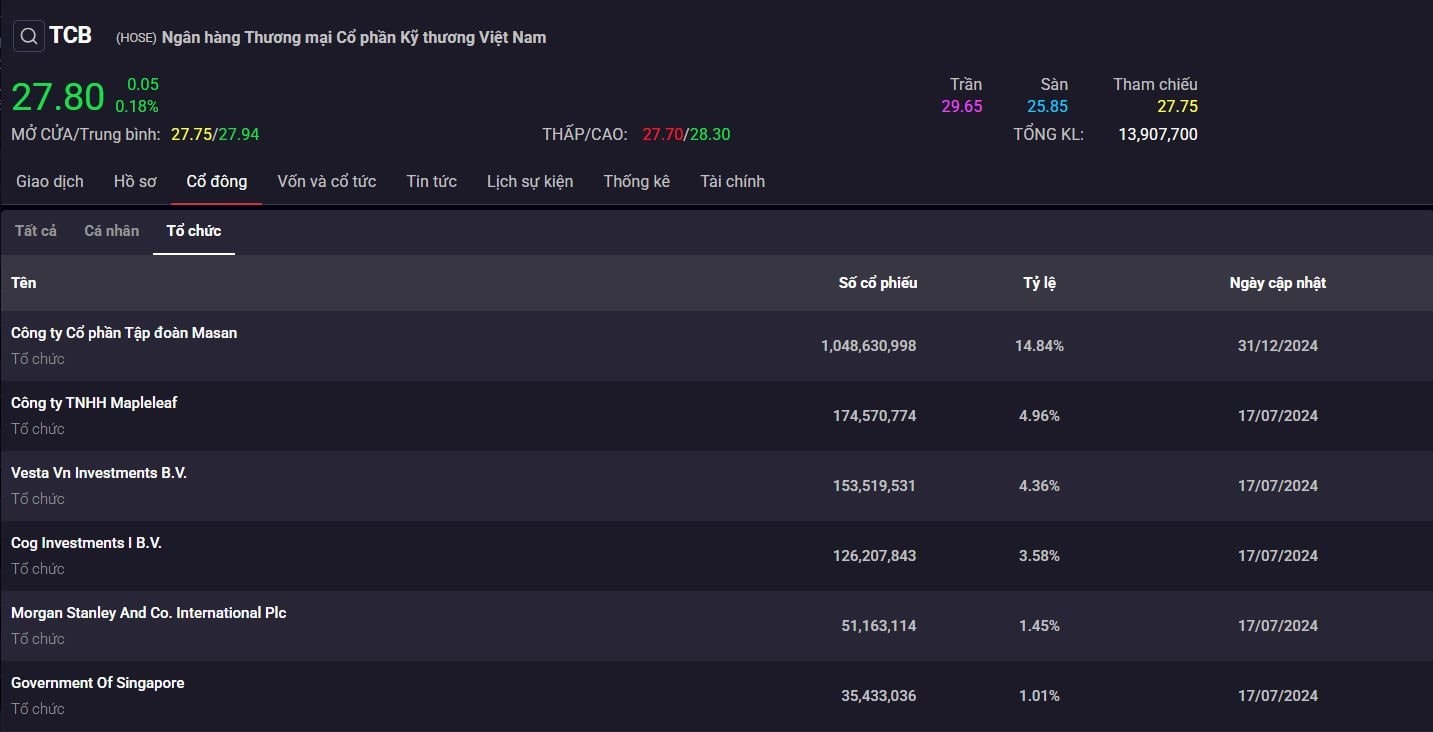Switch to the Hồ sơ tab

(x=135, y=181)
